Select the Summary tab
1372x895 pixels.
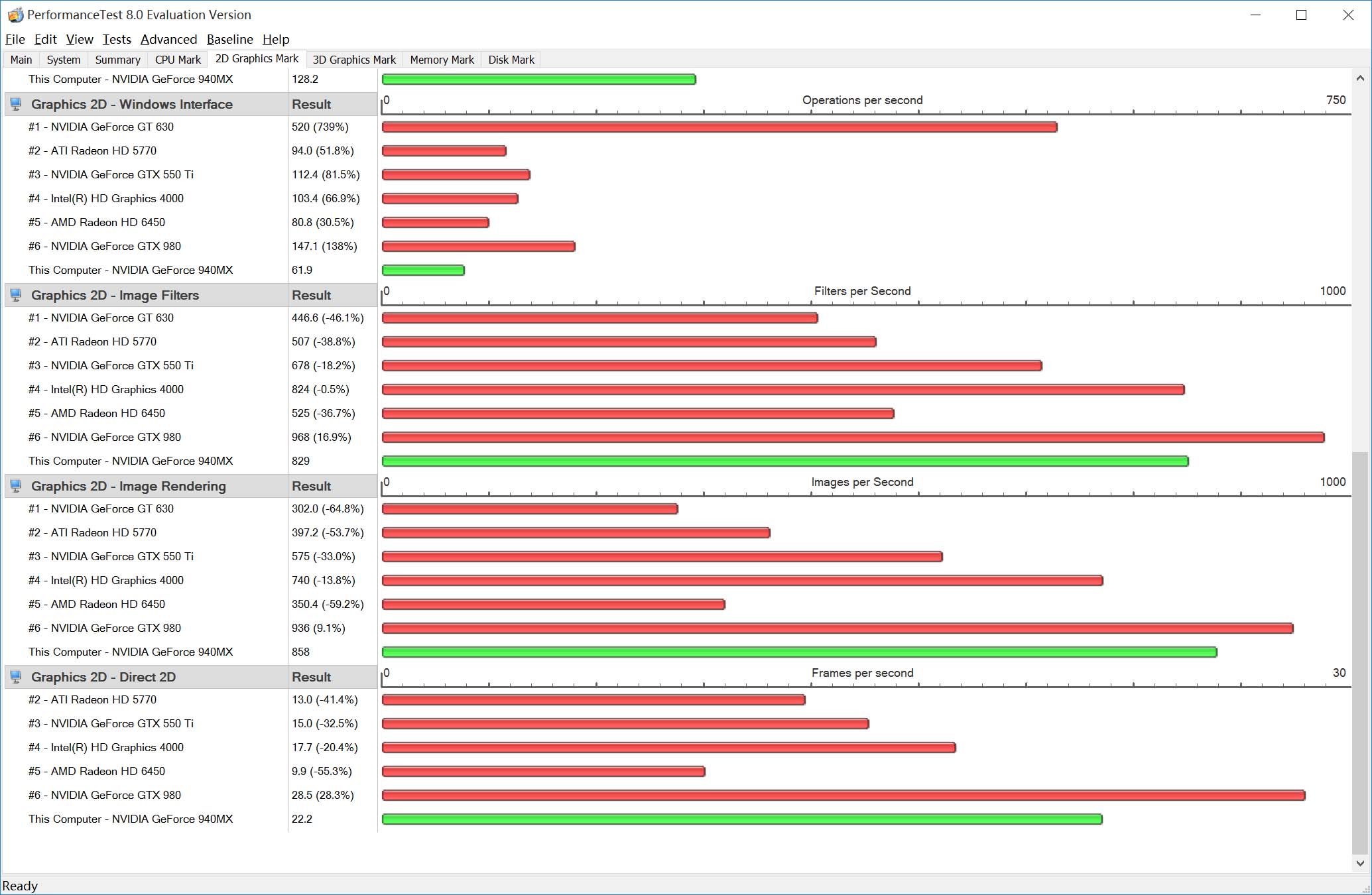pos(117,60)
